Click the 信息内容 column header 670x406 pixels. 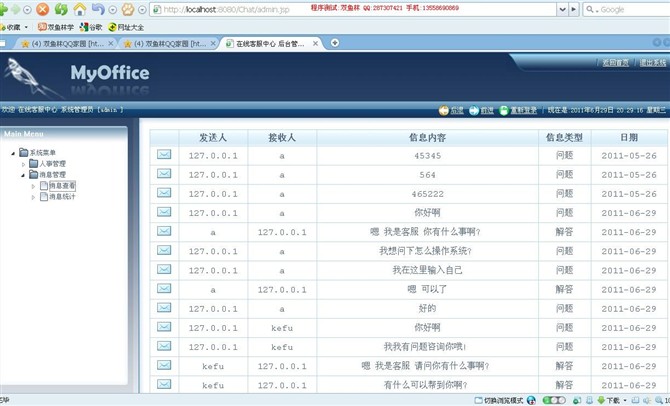click(x=427, y=138)
